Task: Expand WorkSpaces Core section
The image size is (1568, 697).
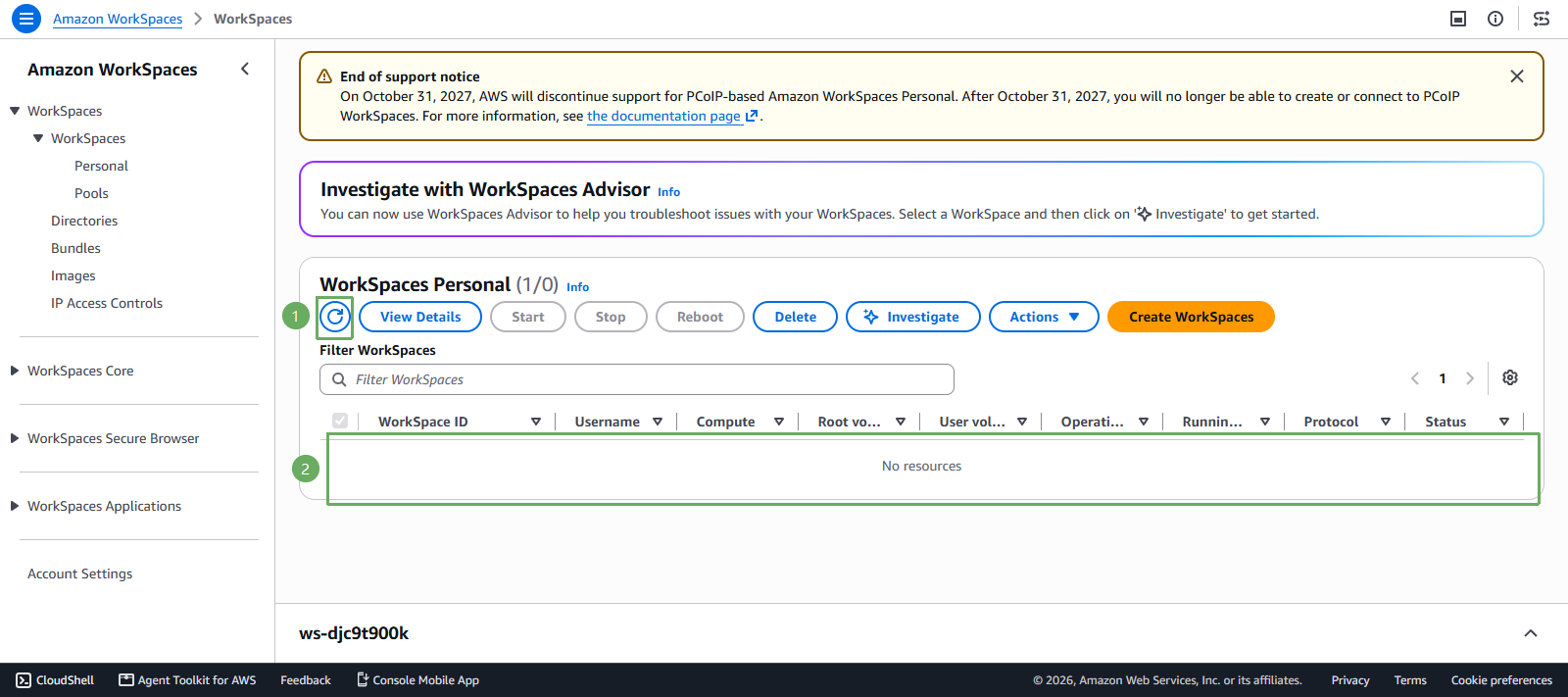Action: (15, 371)
